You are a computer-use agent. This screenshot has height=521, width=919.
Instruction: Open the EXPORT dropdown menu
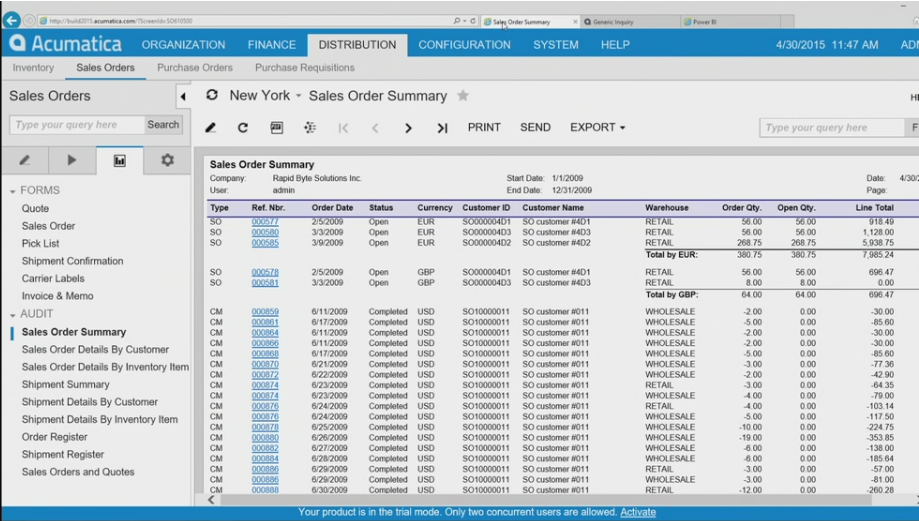coord(597,128)
